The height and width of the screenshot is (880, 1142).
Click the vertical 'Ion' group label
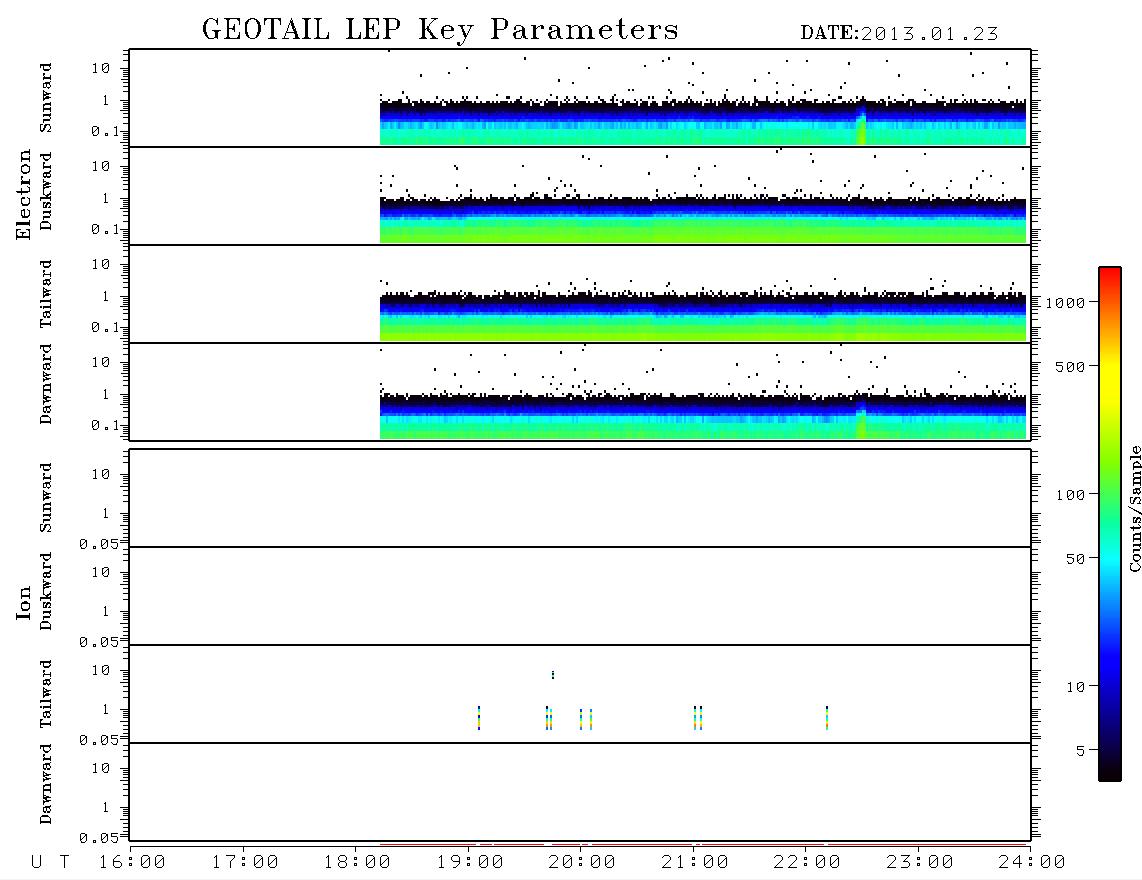[x=23, y=602]
